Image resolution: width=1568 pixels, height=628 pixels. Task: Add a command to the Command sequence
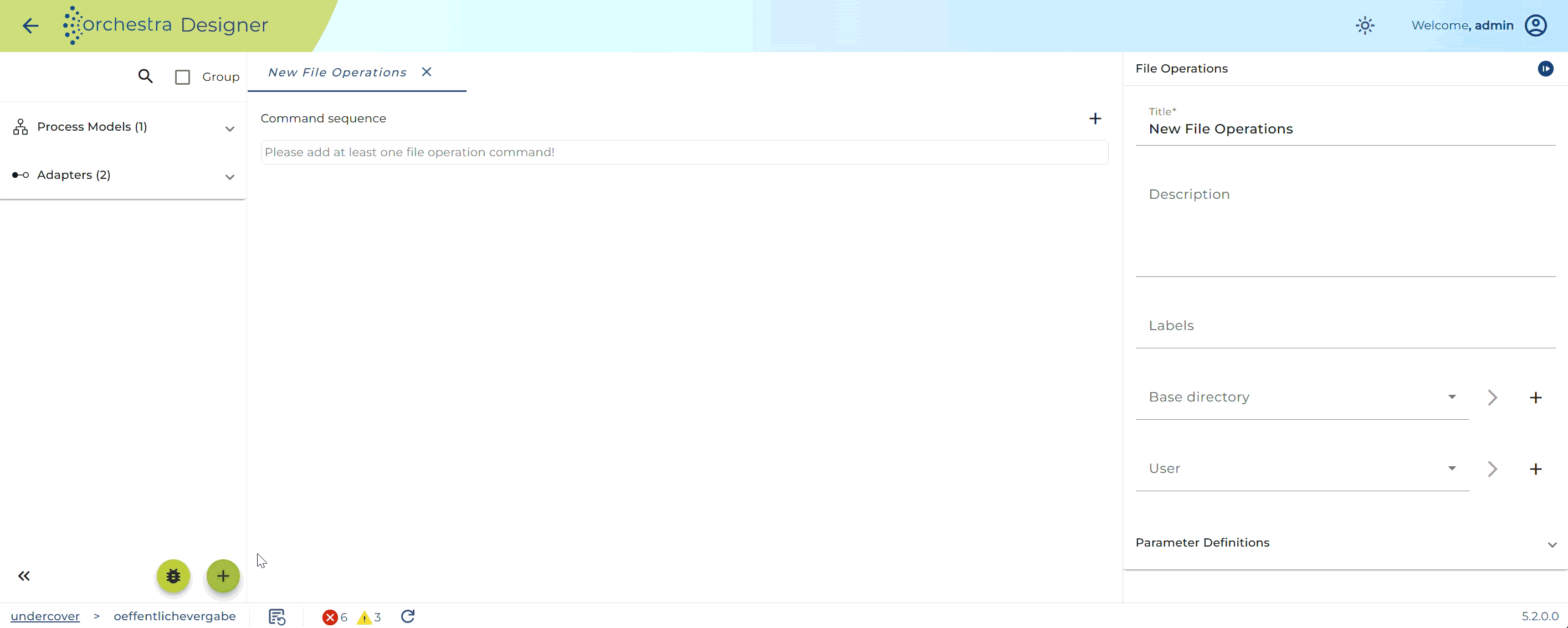click(1095, 119)
